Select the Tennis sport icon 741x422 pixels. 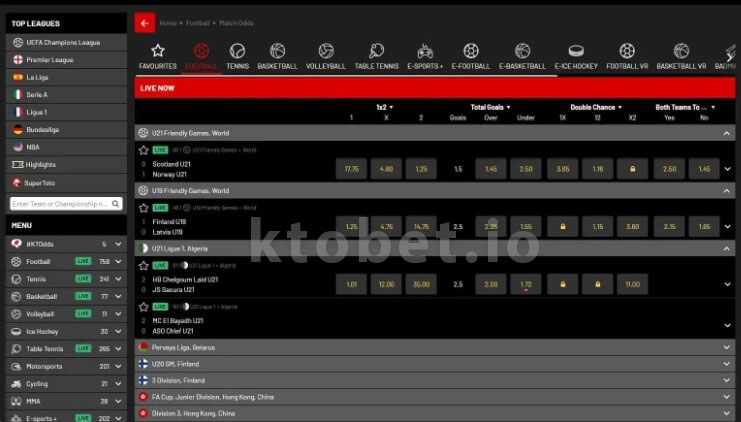[237, 51]
